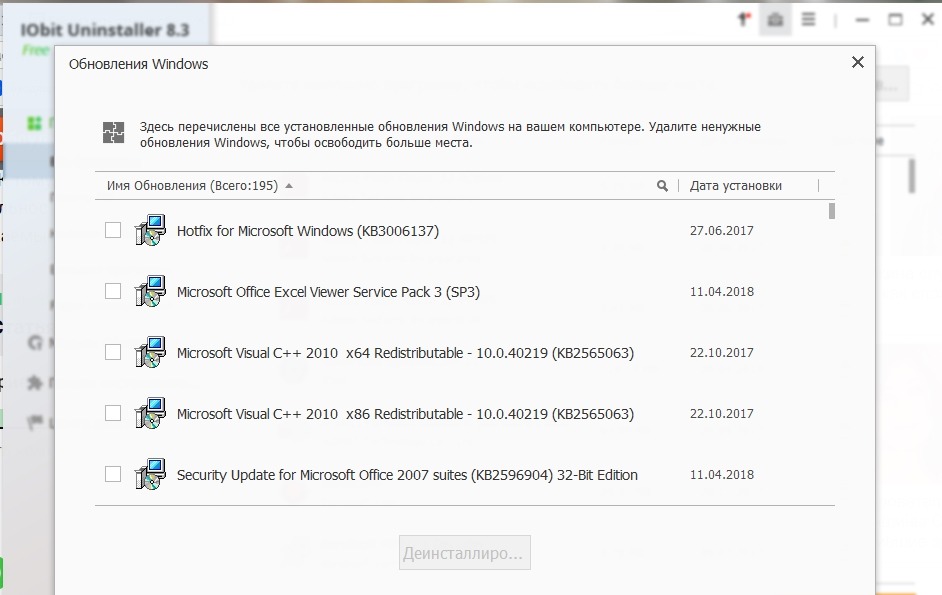This screenshot has width=942, height=595.
Task: Click the 11.04.2018 date of Security Update KB2596904
Action: [x=722, y=474]
